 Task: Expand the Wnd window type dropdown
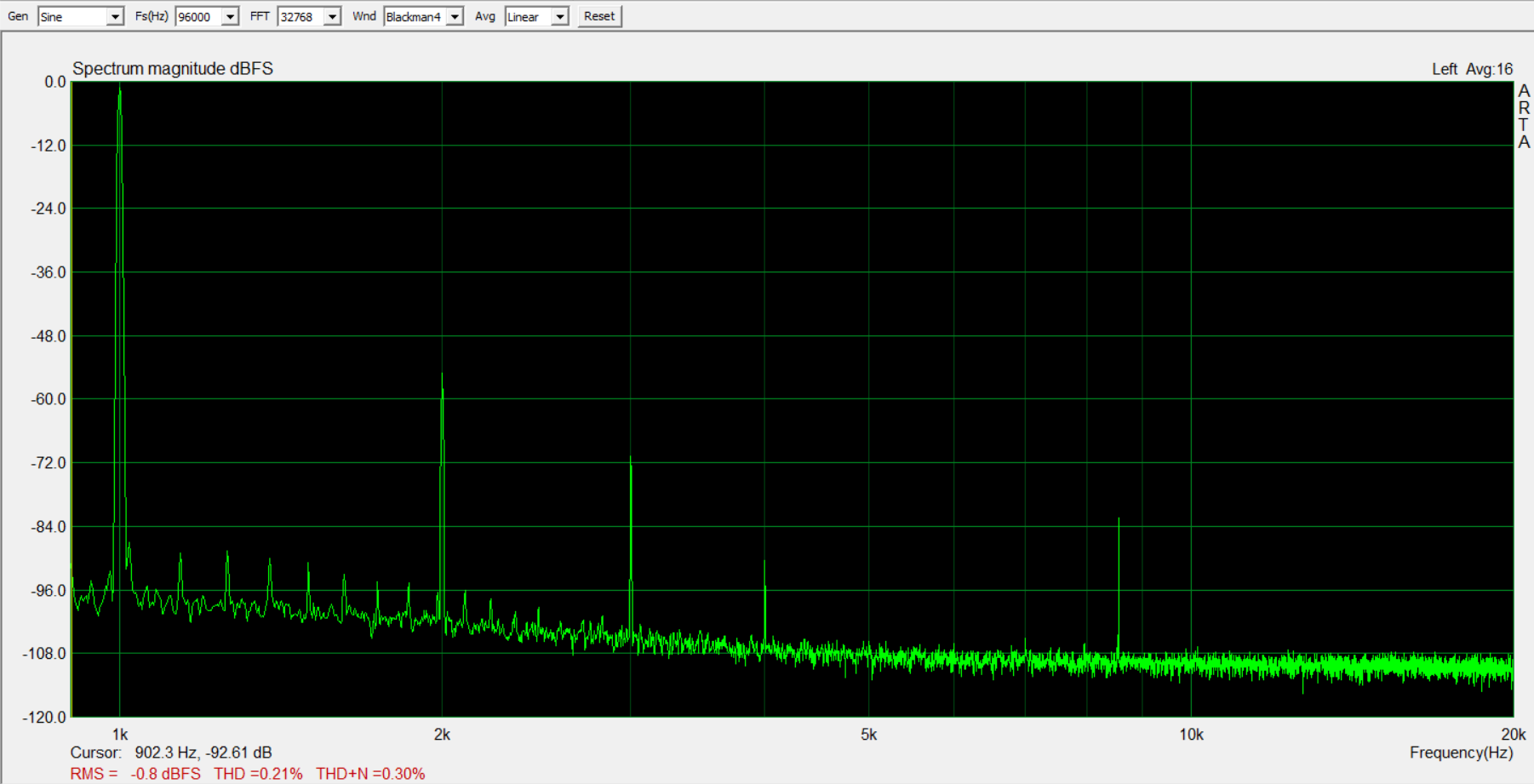[x=455, y=17]
